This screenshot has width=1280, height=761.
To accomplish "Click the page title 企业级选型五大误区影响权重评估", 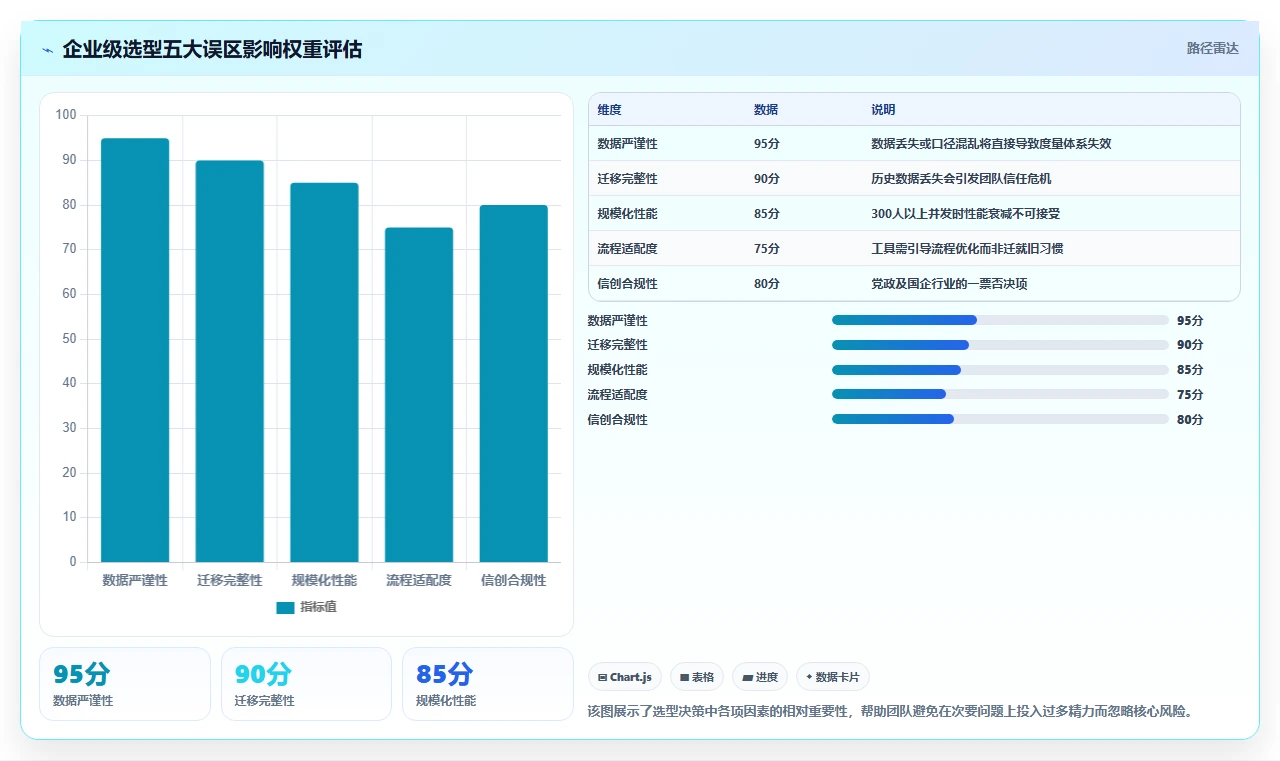I will 212,49.
